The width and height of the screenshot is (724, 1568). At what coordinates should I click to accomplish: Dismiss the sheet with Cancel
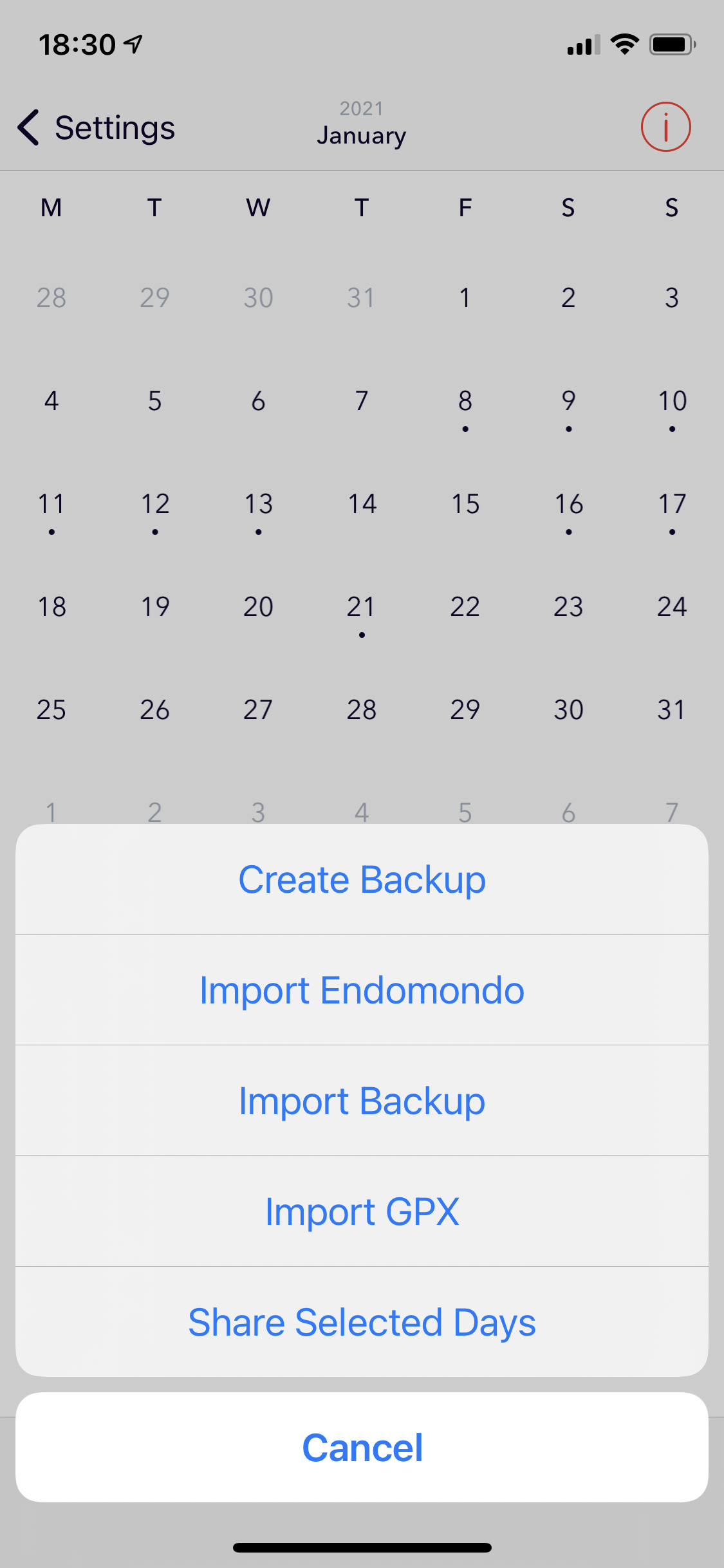[362, 1448]
